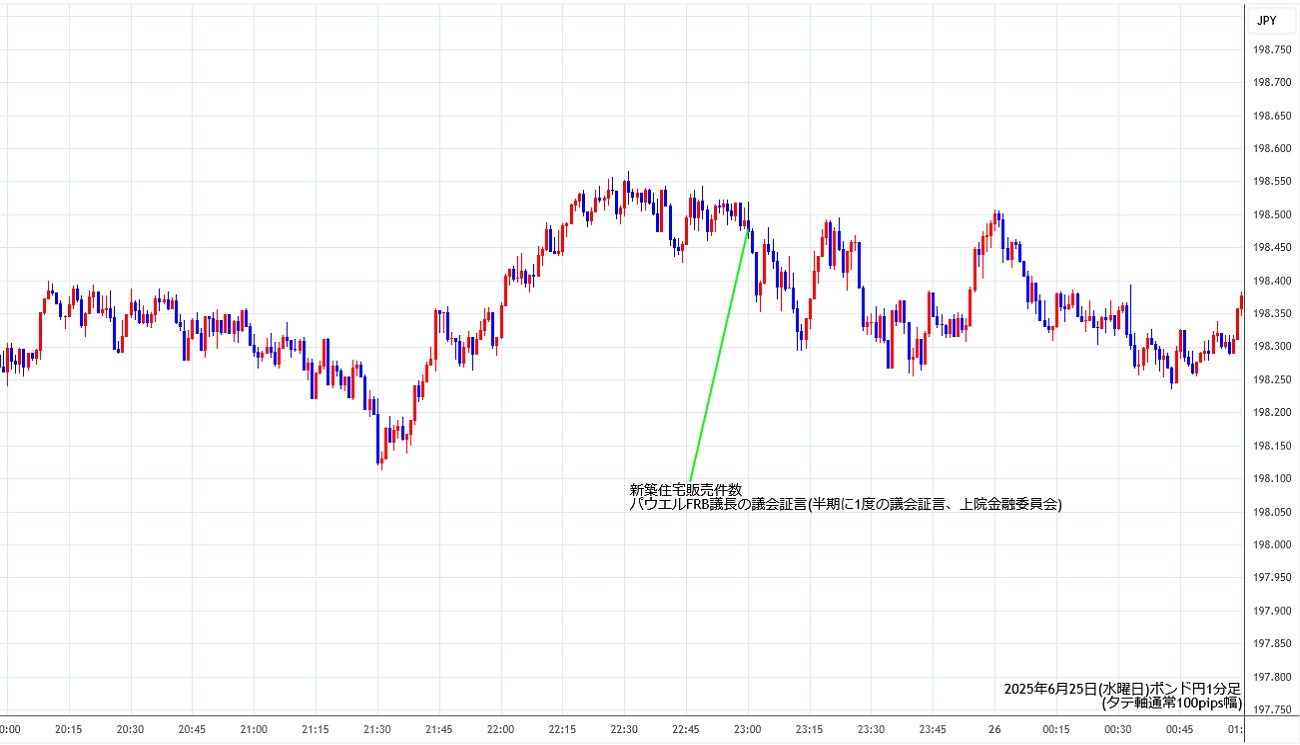Select the 197.900 price scale value
Image resolution: width=1300 pixels, height=745 pixels.
point(1272,611)
